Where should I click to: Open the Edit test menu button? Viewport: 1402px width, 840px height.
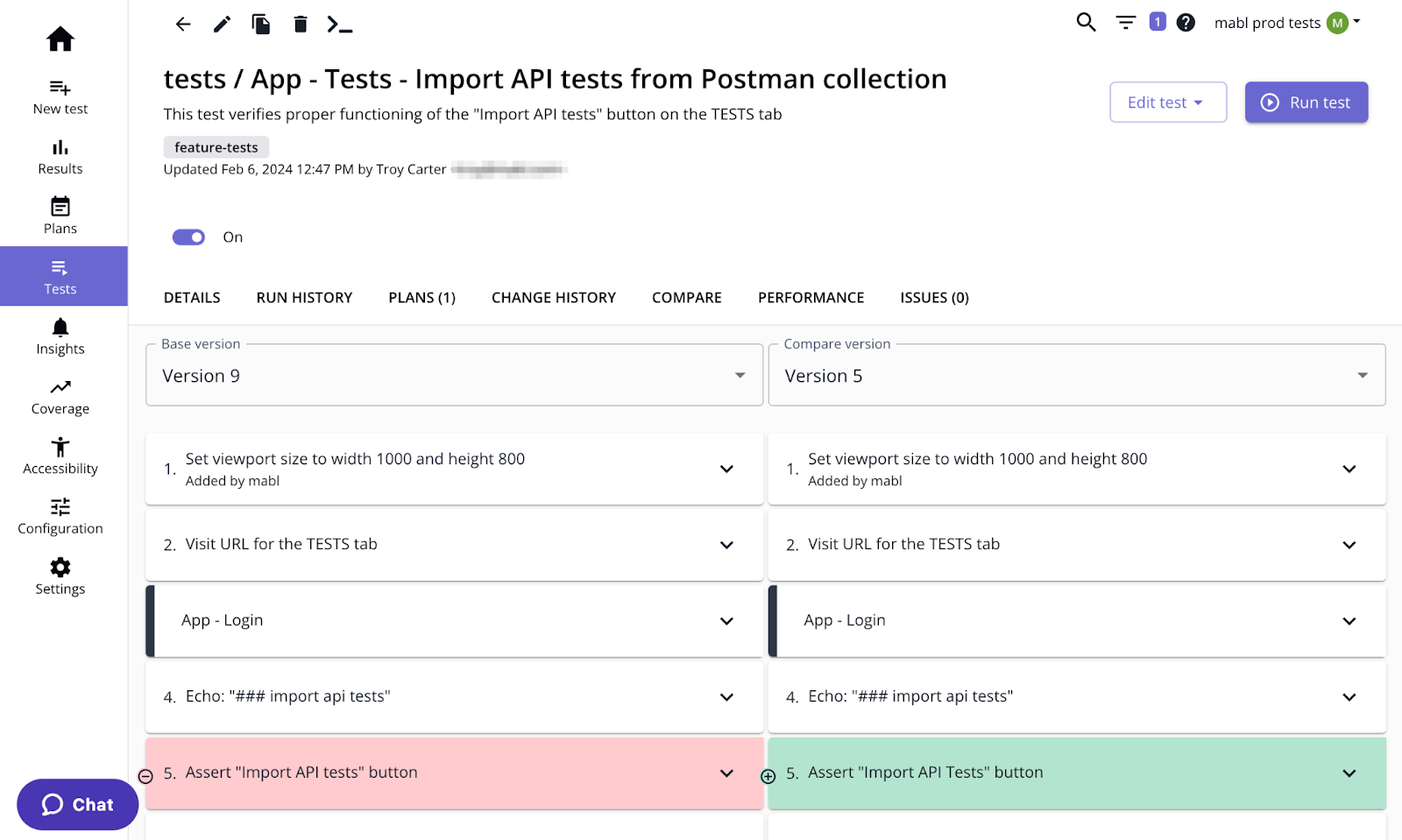(x=1167, y=102)
